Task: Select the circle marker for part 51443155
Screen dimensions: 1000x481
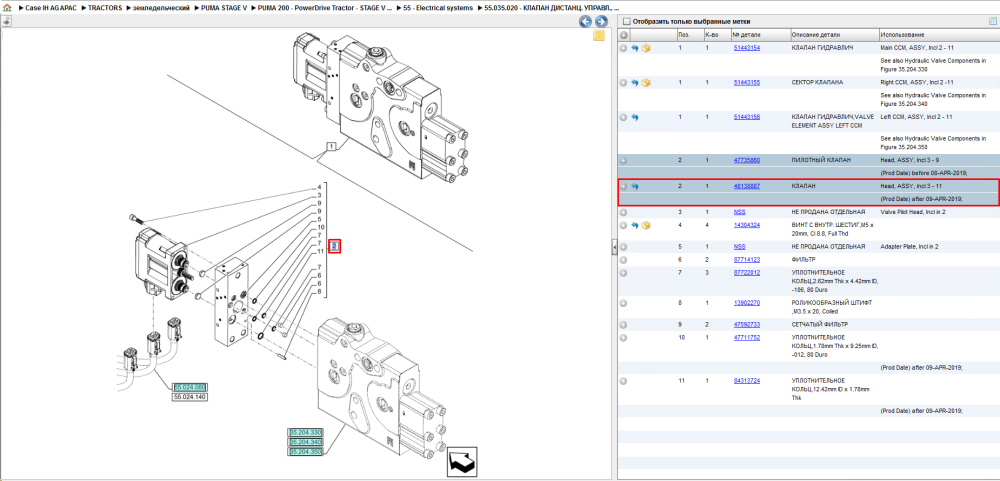Action: pos(624,82)
